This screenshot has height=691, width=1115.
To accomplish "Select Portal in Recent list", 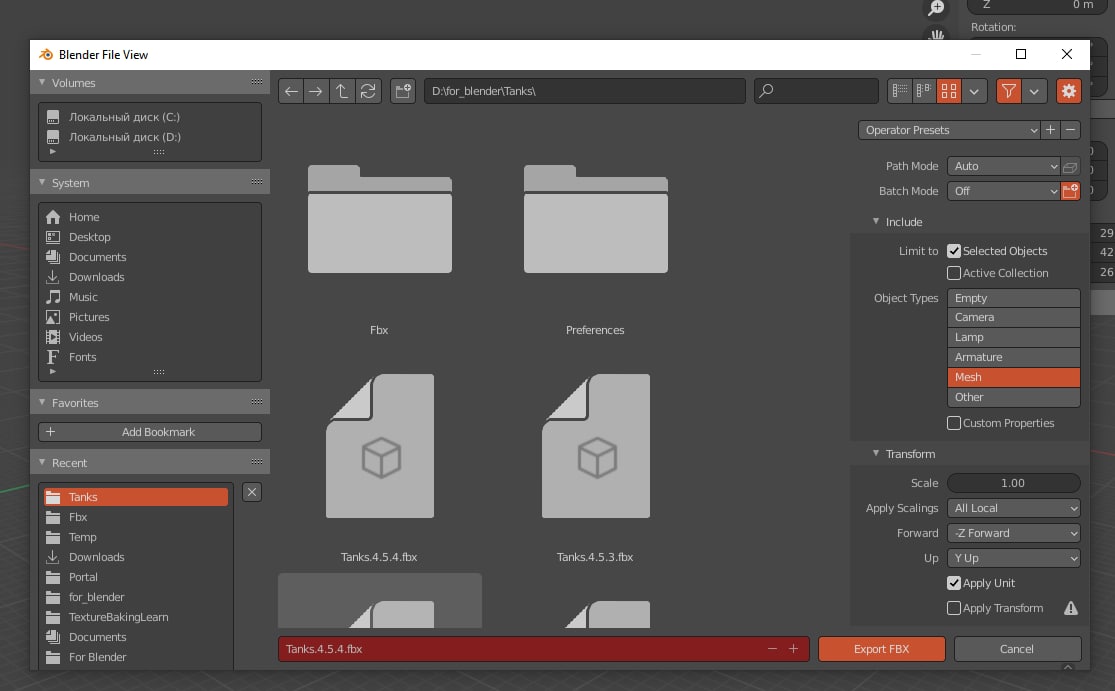I will tap(136, 577).
